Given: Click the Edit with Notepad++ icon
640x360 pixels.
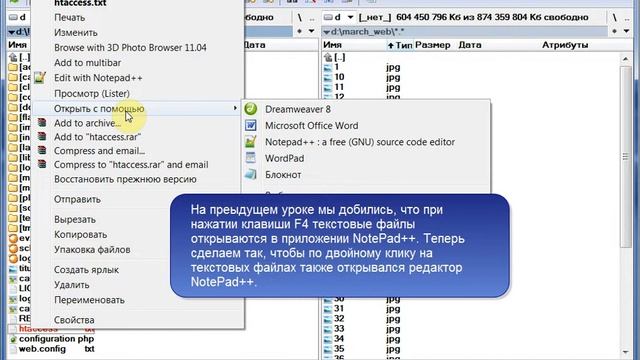Looking at the screenshot, I should point(40,78).
